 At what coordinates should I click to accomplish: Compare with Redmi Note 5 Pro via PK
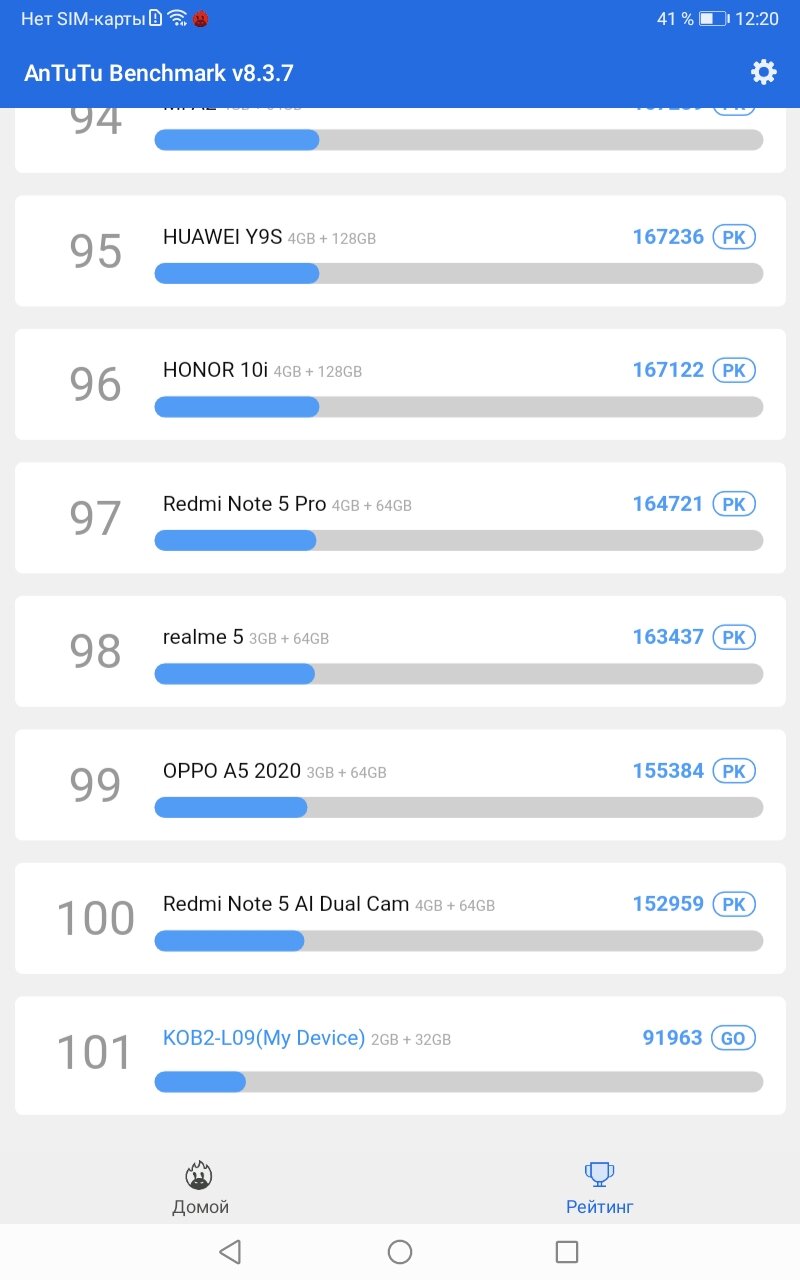tap(734, 504)
